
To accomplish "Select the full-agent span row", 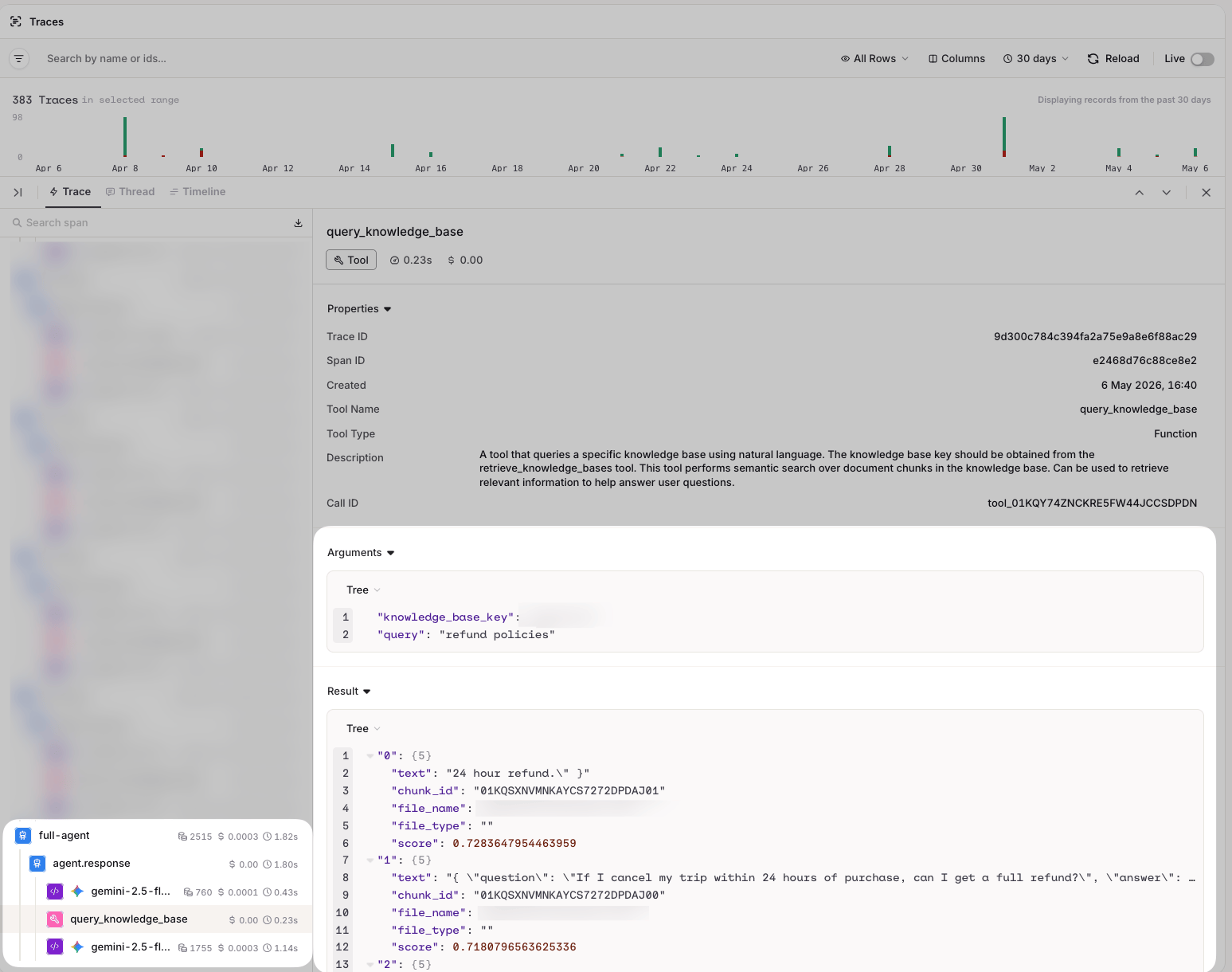I will [157, 836].
